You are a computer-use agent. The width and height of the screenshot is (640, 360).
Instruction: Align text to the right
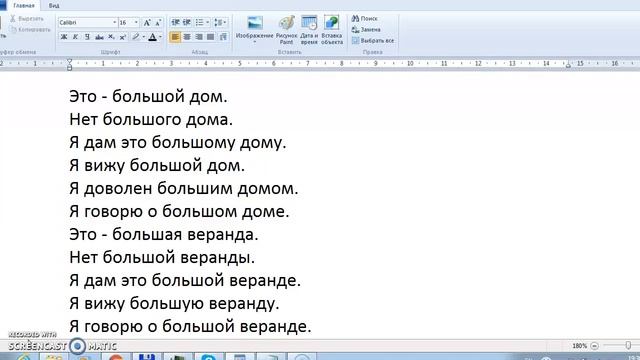(199, 37)
